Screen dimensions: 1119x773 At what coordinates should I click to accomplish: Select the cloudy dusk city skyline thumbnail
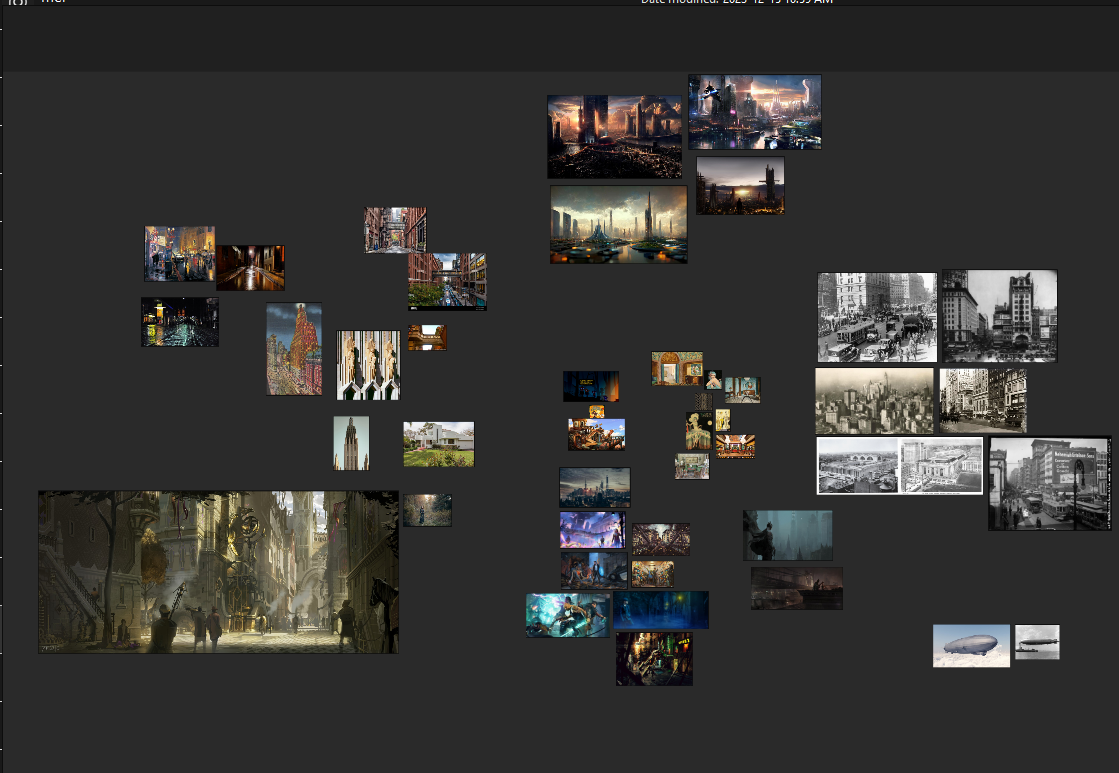coord(594,487)
